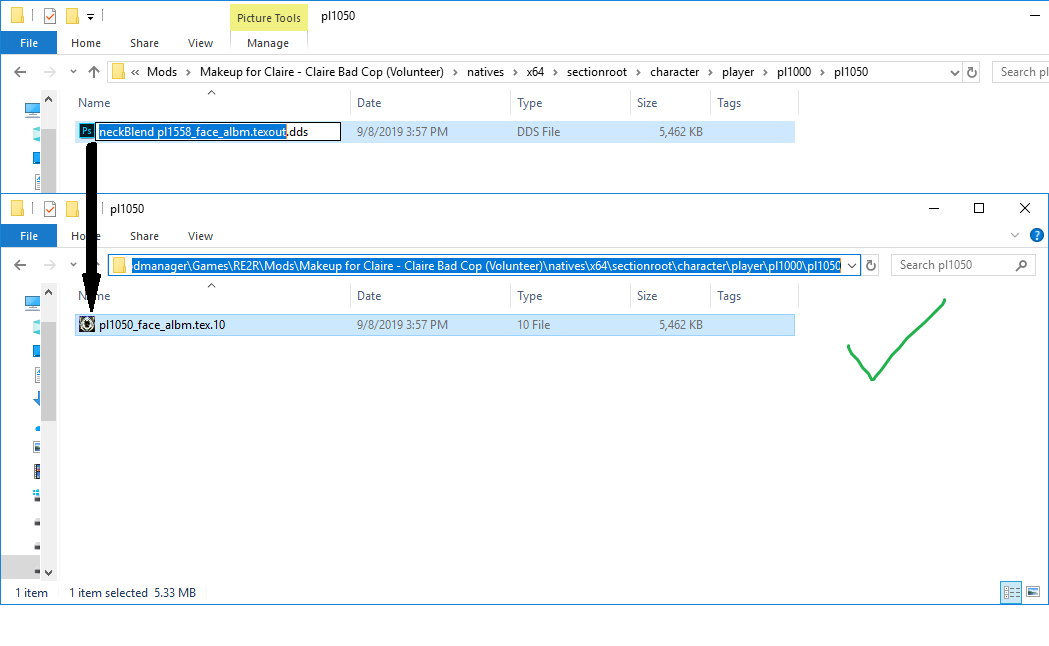Open Share tab in top window
This screenshot has width=1049, height=646.
(x=145, y=43)
